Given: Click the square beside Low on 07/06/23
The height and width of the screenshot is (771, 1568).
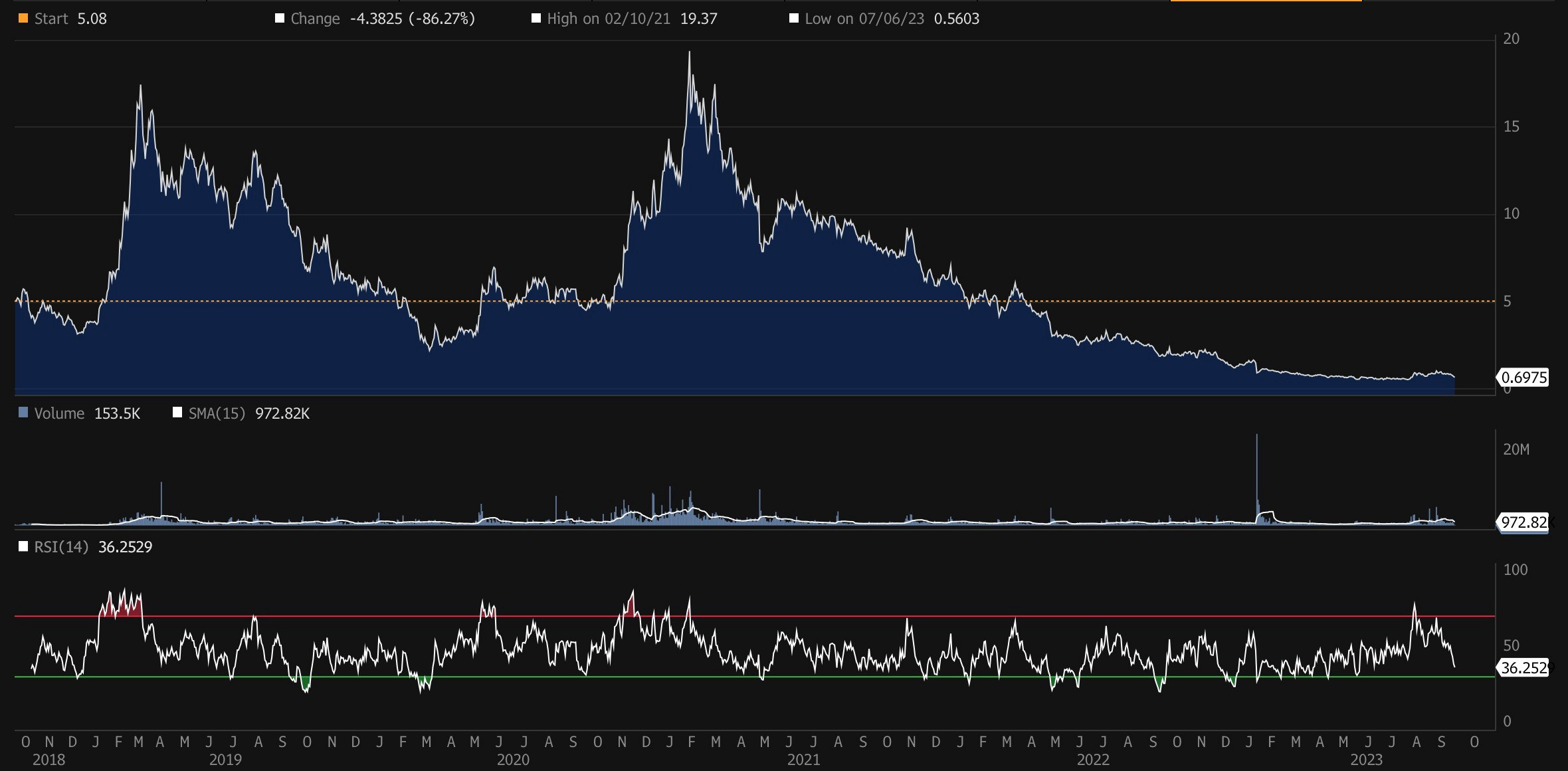Looking at the screenshot, I should (793, 19).
